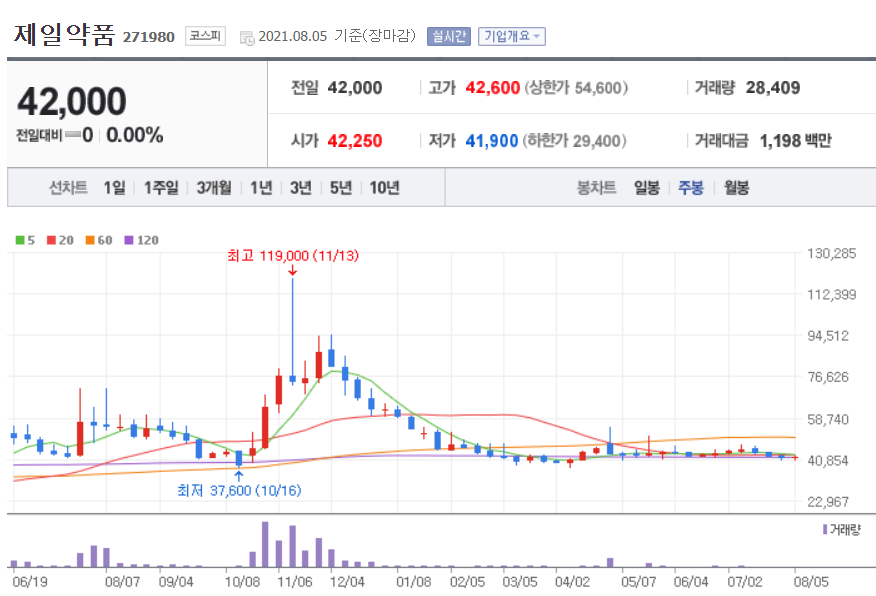876x596 pixels.
Task: Click the 07/02 date axis label
Action: point(745,582)
